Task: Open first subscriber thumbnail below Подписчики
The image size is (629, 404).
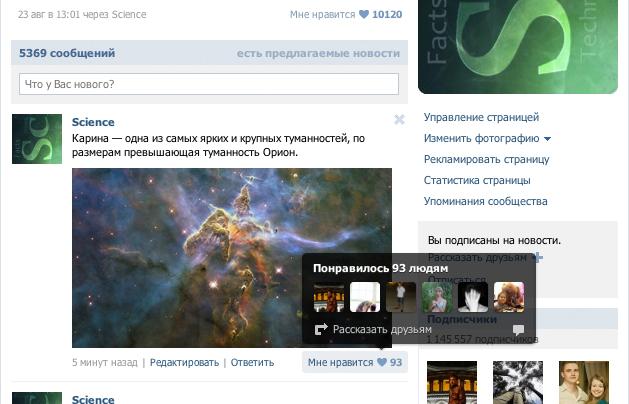Action: (452, 382)
